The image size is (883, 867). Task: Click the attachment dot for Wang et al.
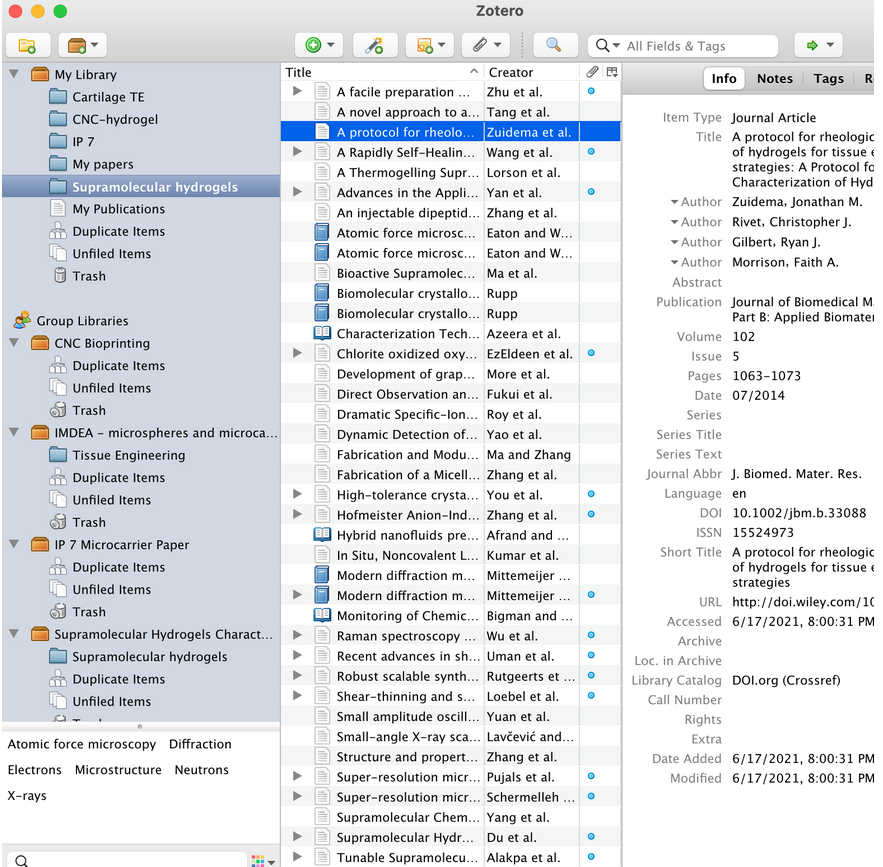pyautogui.click(x=591, y=152)
